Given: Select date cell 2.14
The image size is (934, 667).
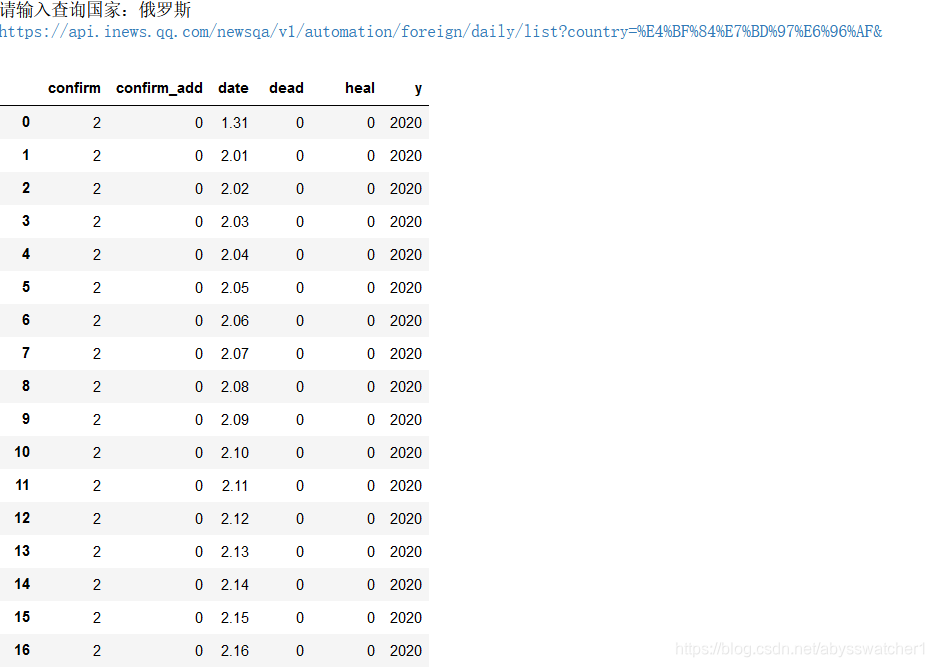Looking at the screenshot, I should point(235,585).
